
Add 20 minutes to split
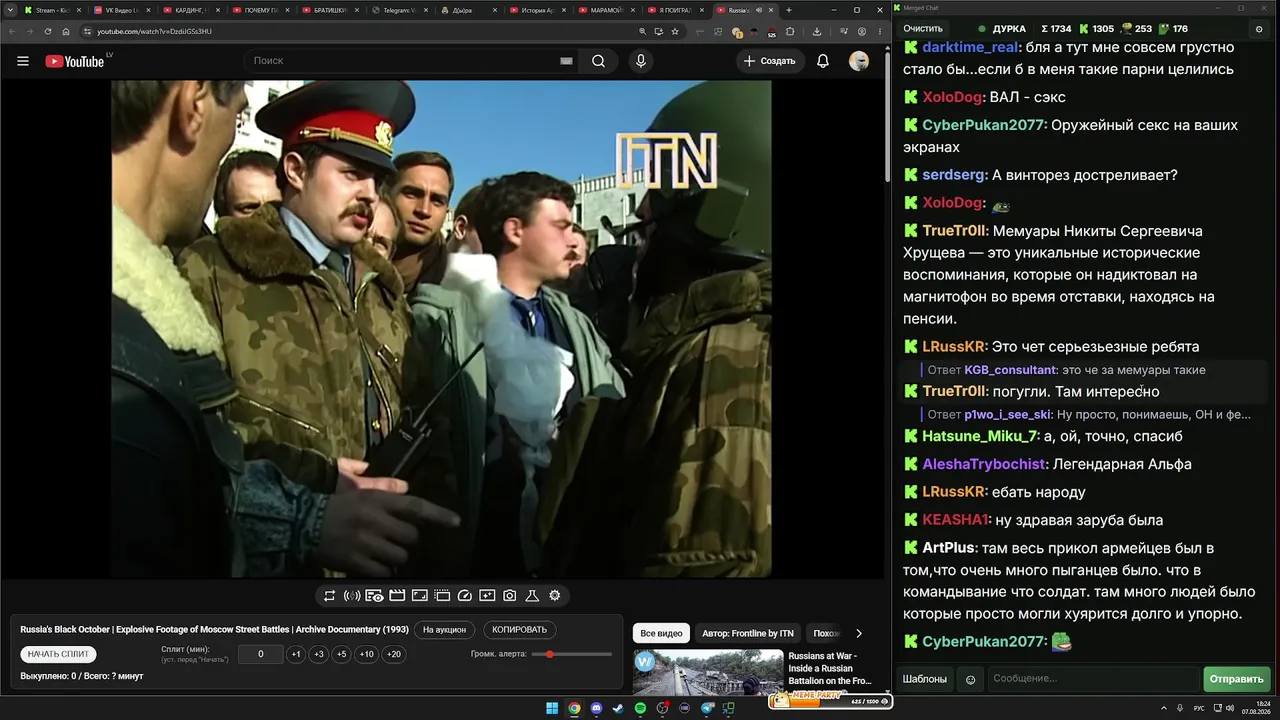point(394,654)
